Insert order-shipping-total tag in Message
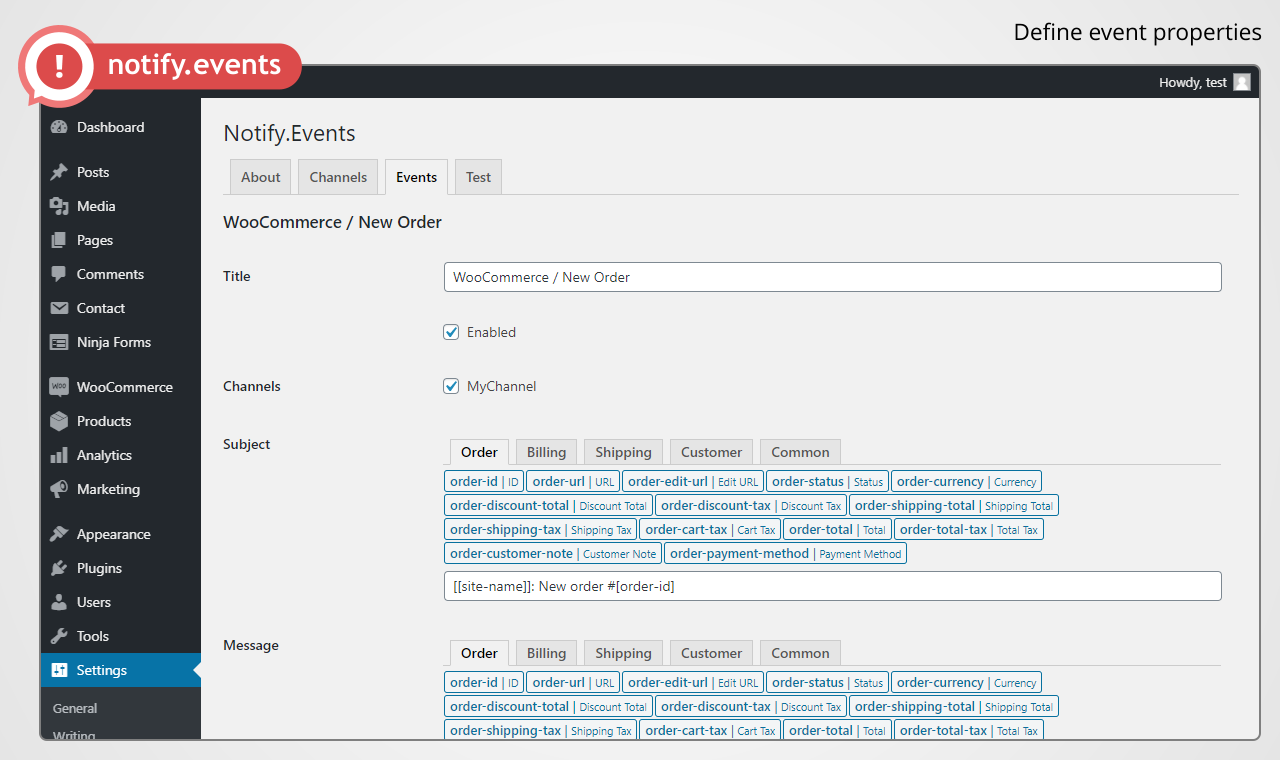The height and width of the screenshot is (760, 1280). (x=954, y=707)
